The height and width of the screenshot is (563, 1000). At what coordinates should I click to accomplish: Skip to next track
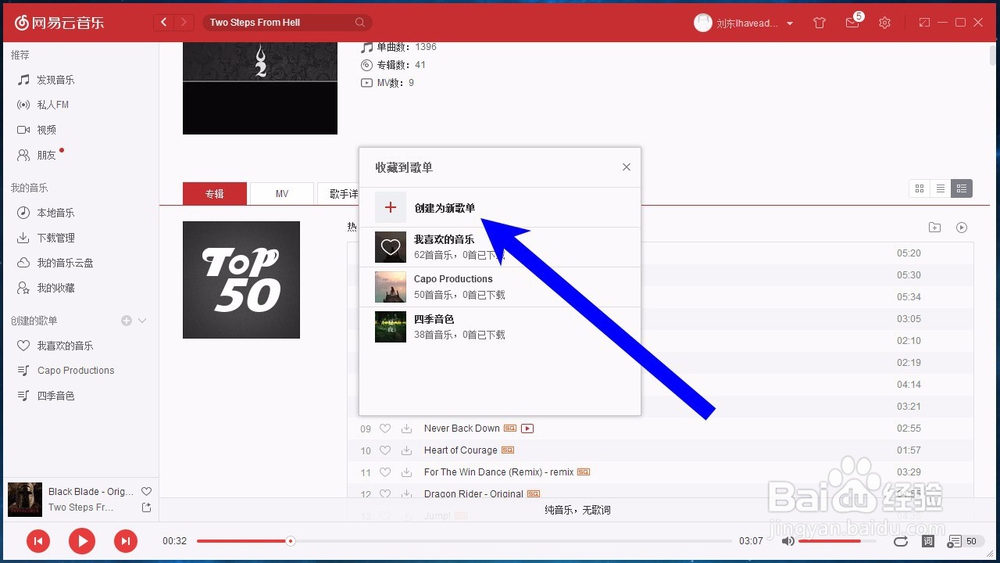(x=126, y=541)
